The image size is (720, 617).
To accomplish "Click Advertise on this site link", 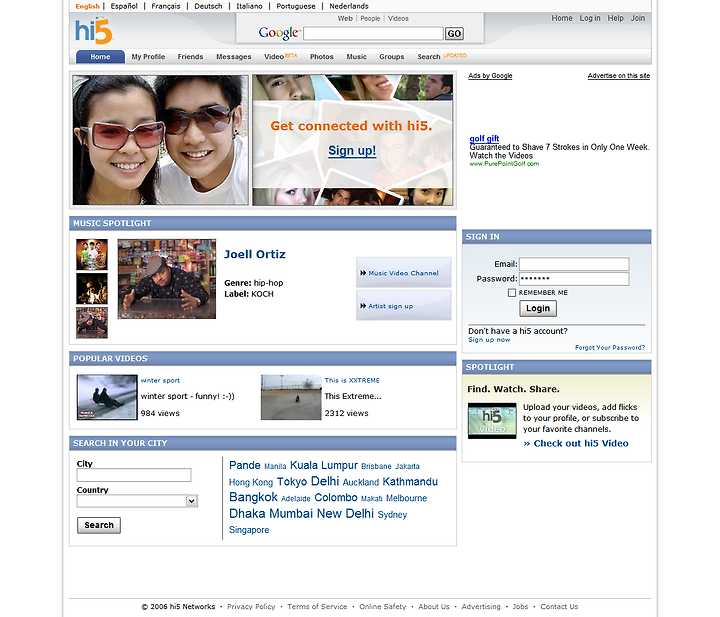I will click(619, 76).
